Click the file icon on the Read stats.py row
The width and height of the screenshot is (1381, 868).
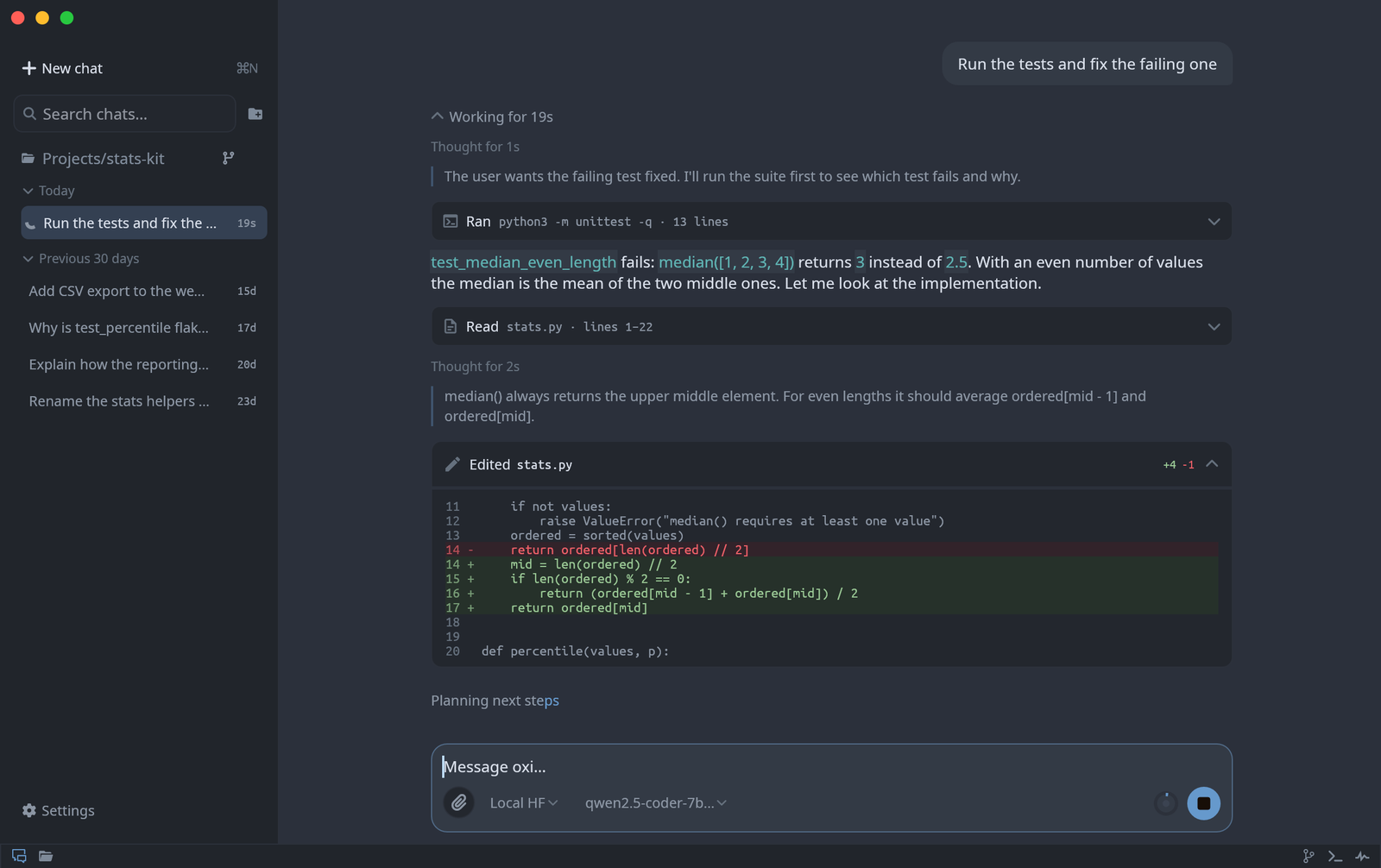[451, 327]
